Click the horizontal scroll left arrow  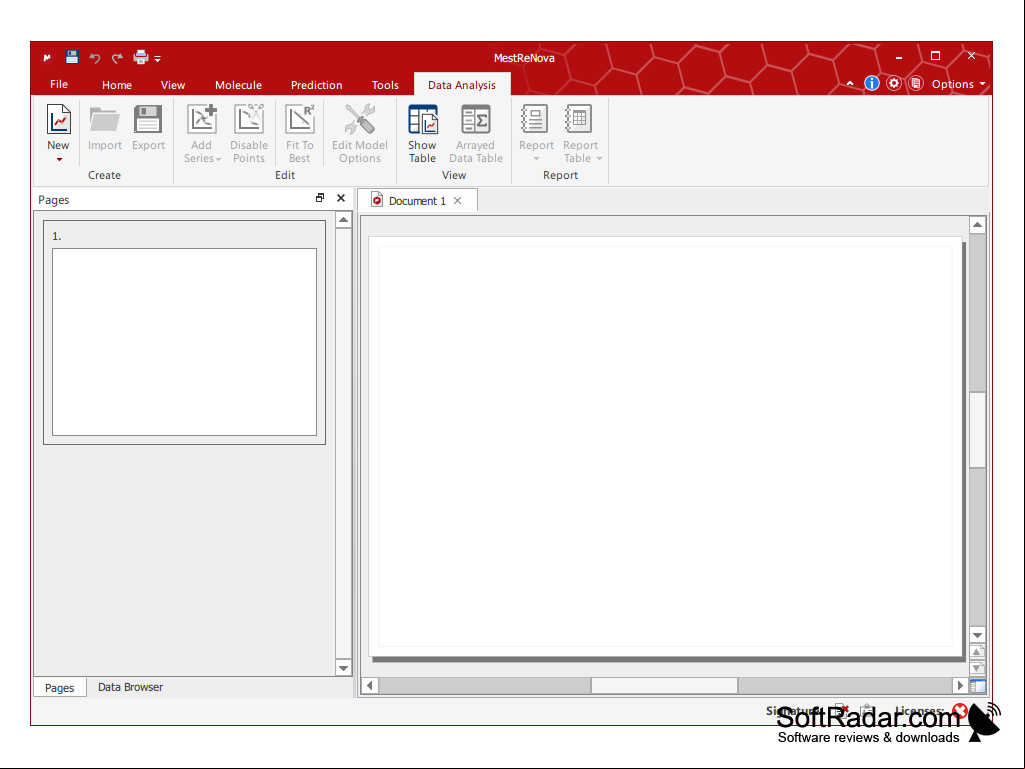[x=370, y=685]
